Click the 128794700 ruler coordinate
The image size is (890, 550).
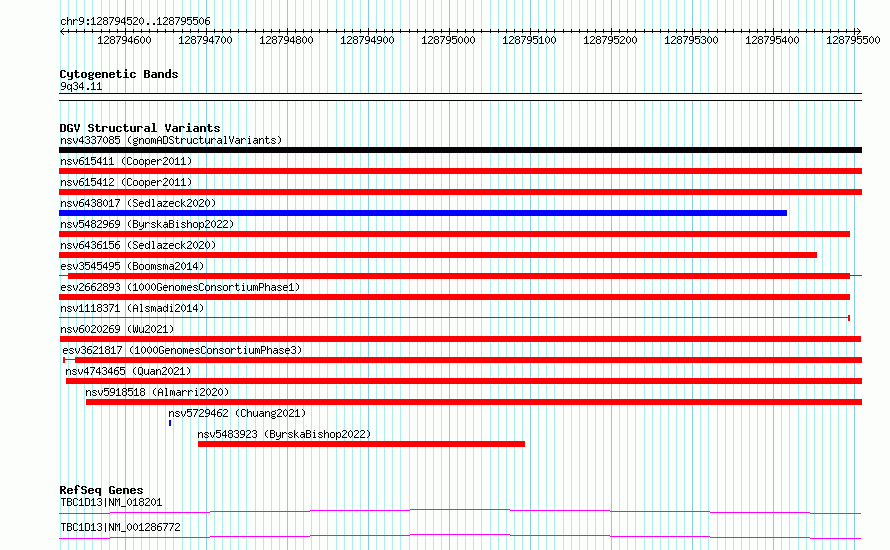pos(205,40)
